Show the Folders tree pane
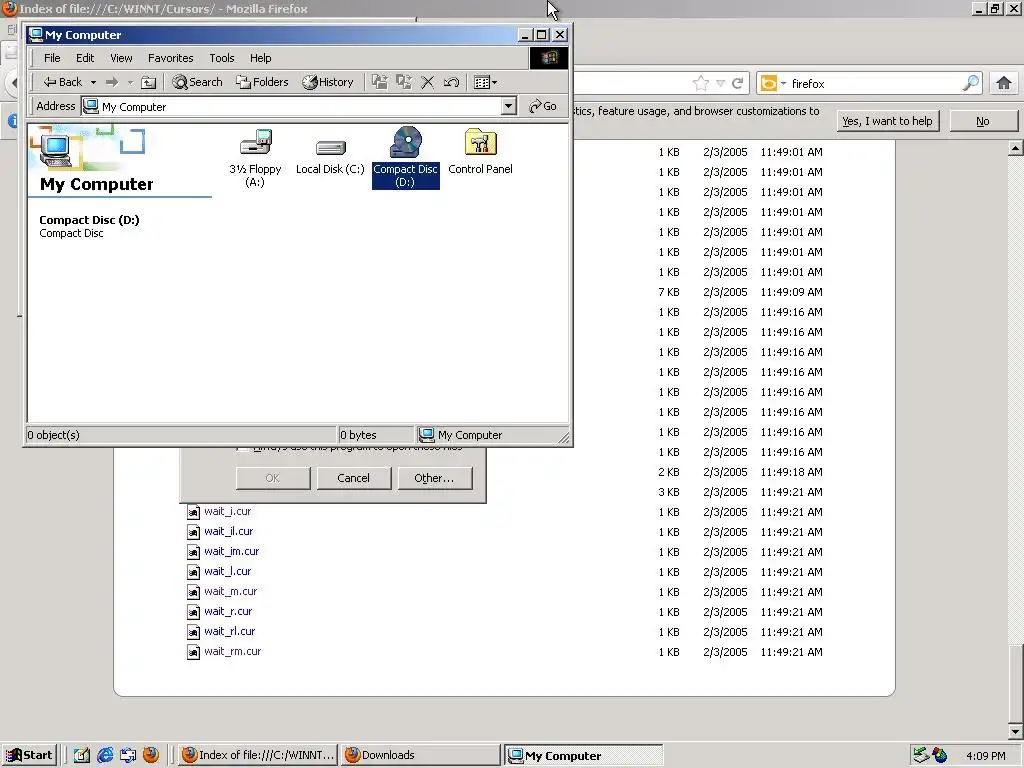This screenshot has height=768, width=1024. point(263,82)
